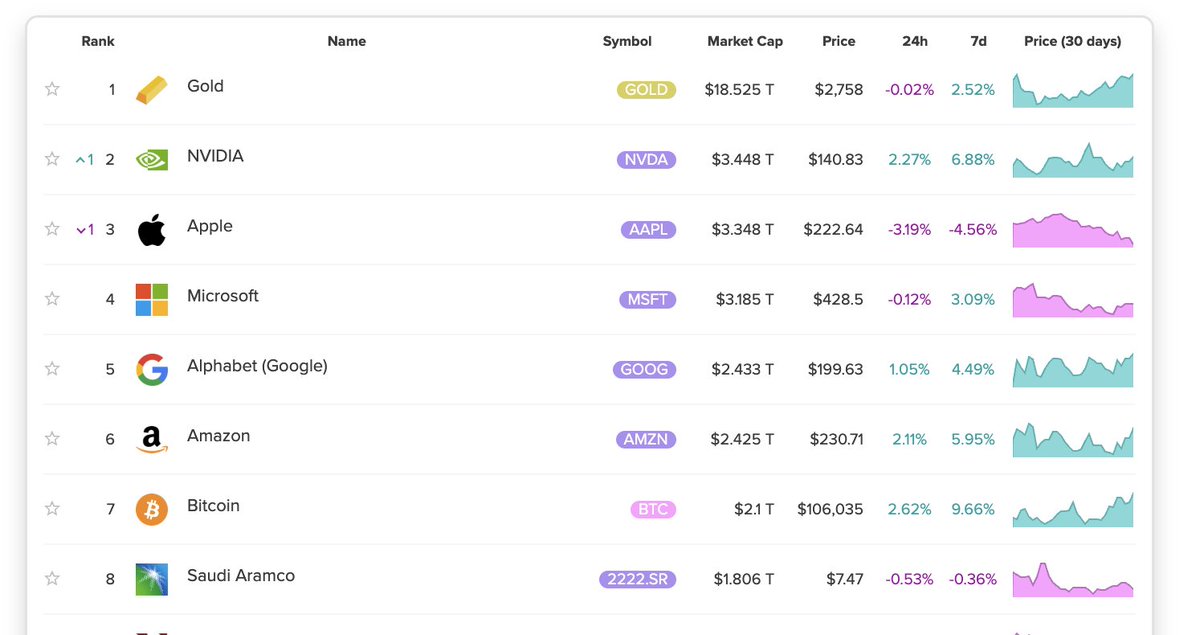This screenshot has width=1200, height=635.
Task: Click the Saudi Aramco logo icon
Action: point(152,579)
